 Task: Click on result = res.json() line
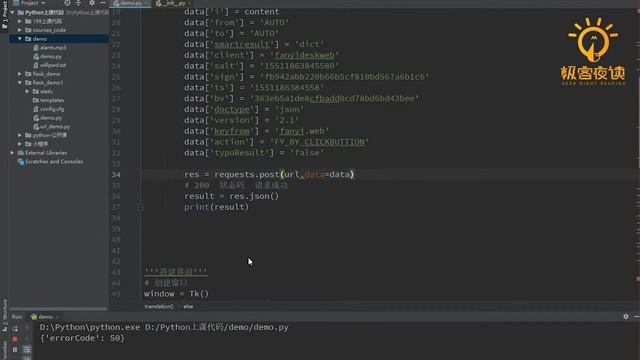(x=231, y=196)
